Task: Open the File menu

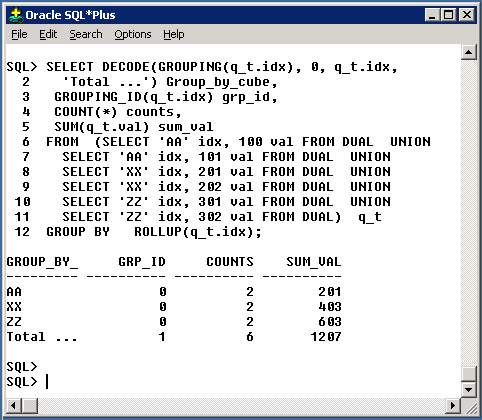Action: pyautogui.click(x=19, y=34)
